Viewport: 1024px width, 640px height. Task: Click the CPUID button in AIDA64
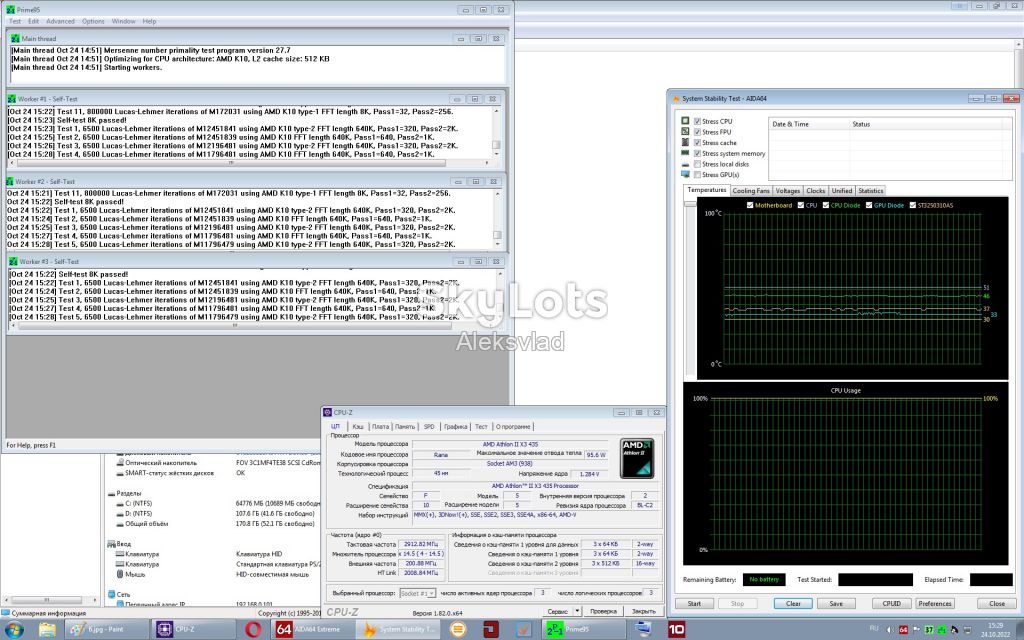891,603
